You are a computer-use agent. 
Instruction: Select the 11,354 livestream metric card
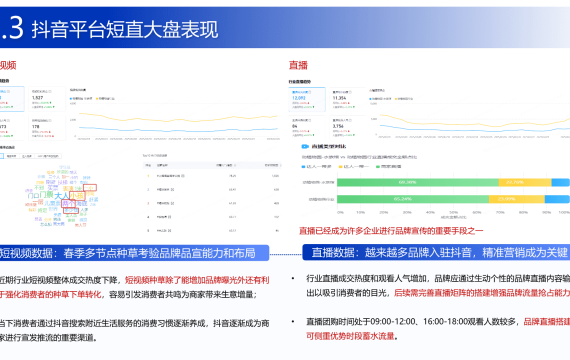pyautogui.click(x=347, y=99)
